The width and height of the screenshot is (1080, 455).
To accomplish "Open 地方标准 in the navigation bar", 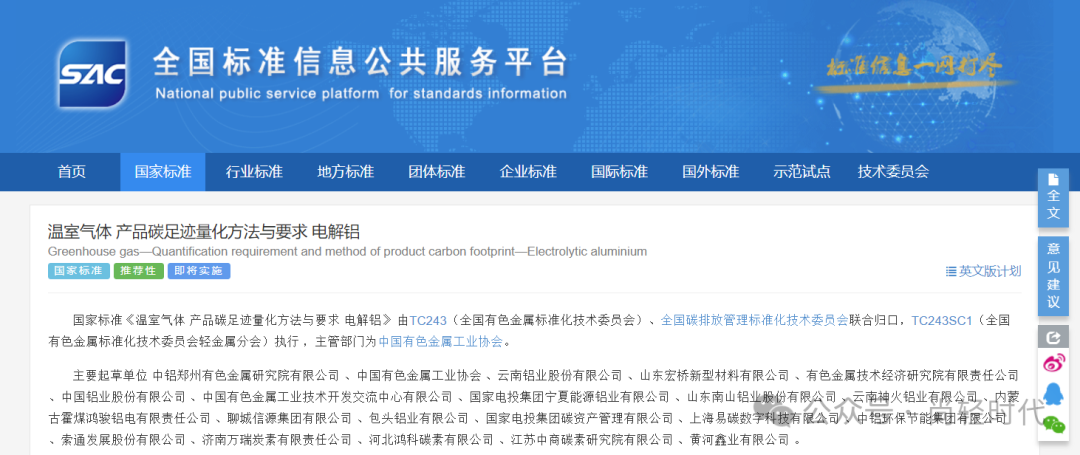I will [x=345, y=171].
